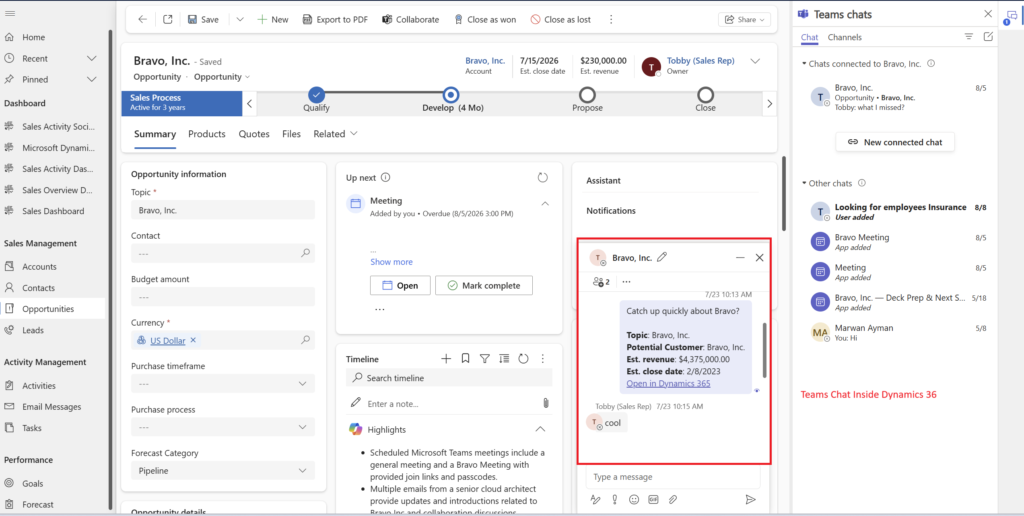Screen dimensions: 1024x516
Task: Open Tasks in the sidebar
Action: coord(32,428)
